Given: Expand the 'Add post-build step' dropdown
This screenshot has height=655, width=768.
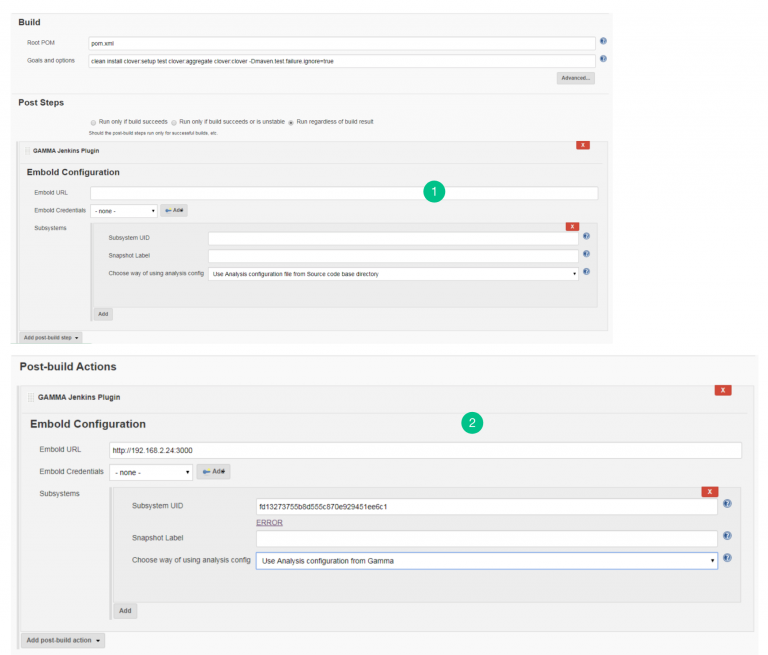Looking at the screenshot, I should (51, 338).
